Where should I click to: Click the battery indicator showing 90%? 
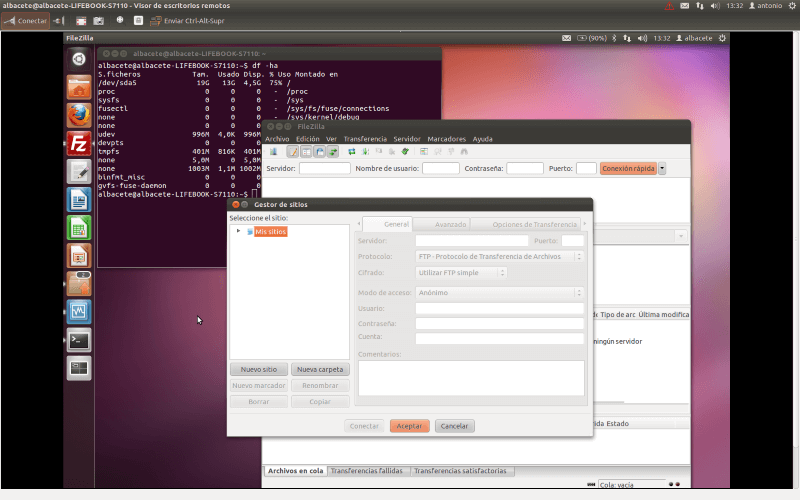pos(592,38)
